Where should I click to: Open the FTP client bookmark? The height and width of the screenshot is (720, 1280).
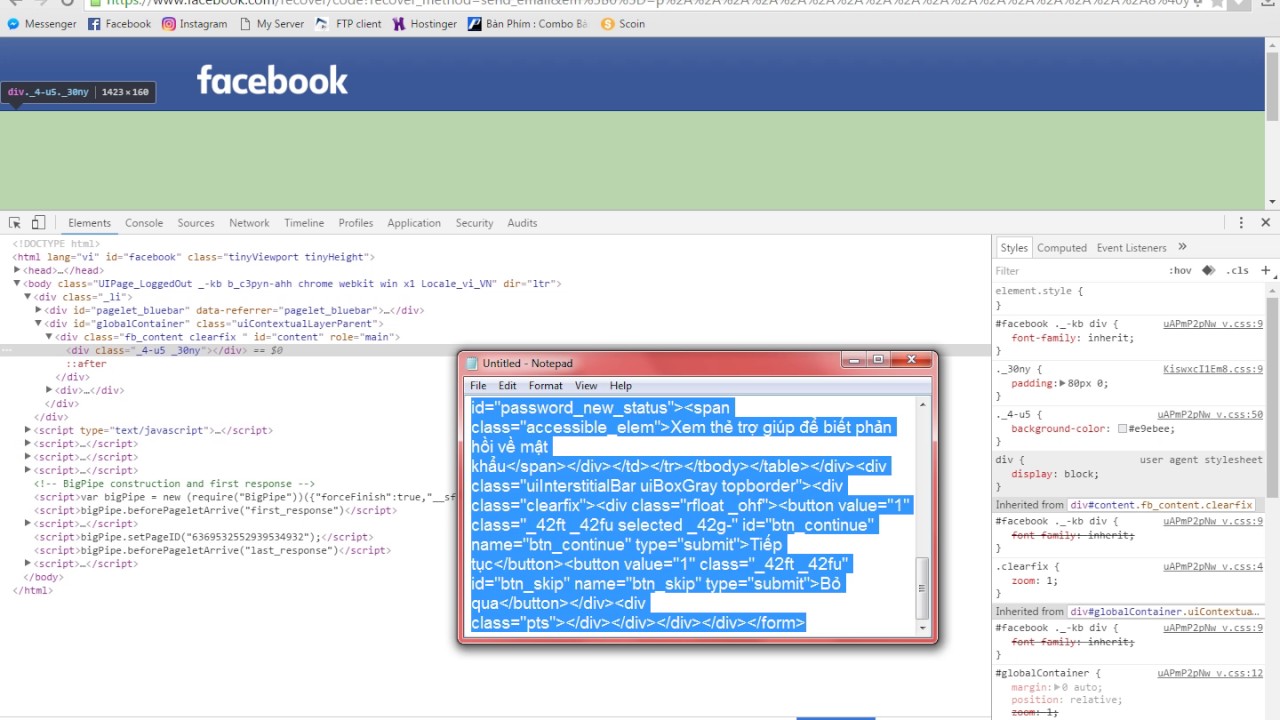click(348, 24)
